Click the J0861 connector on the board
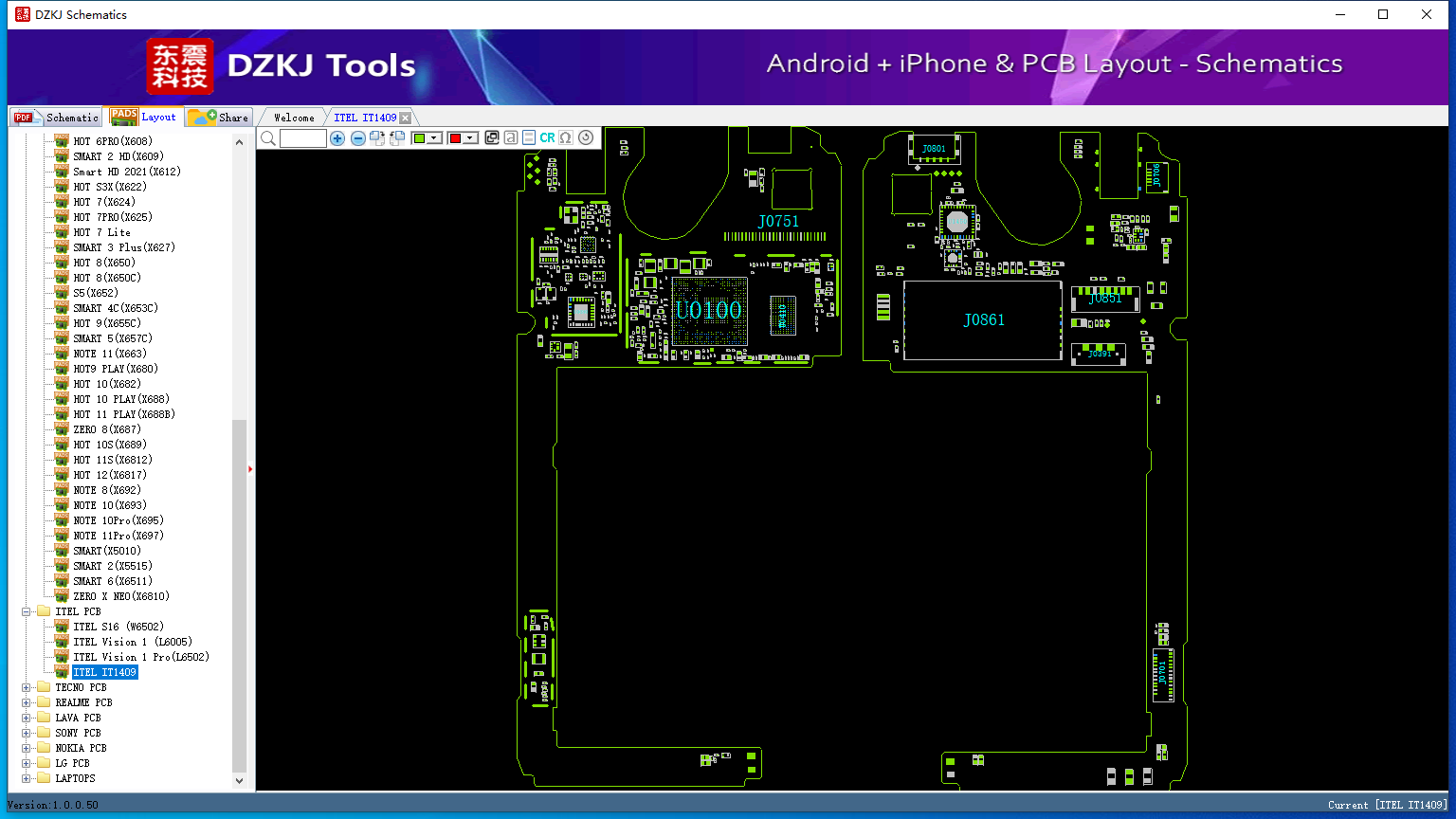 (983, 320)
